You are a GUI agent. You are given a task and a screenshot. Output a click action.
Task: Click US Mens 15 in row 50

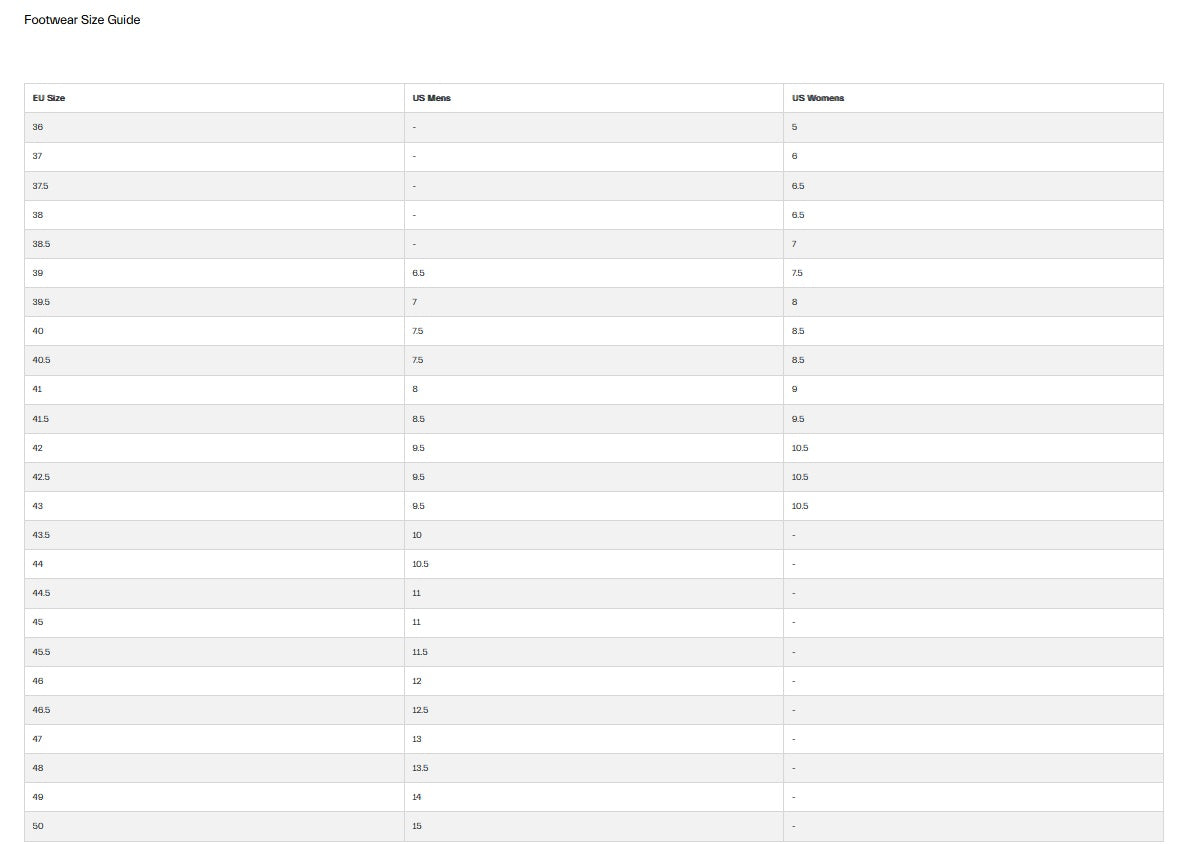[594, 826]
